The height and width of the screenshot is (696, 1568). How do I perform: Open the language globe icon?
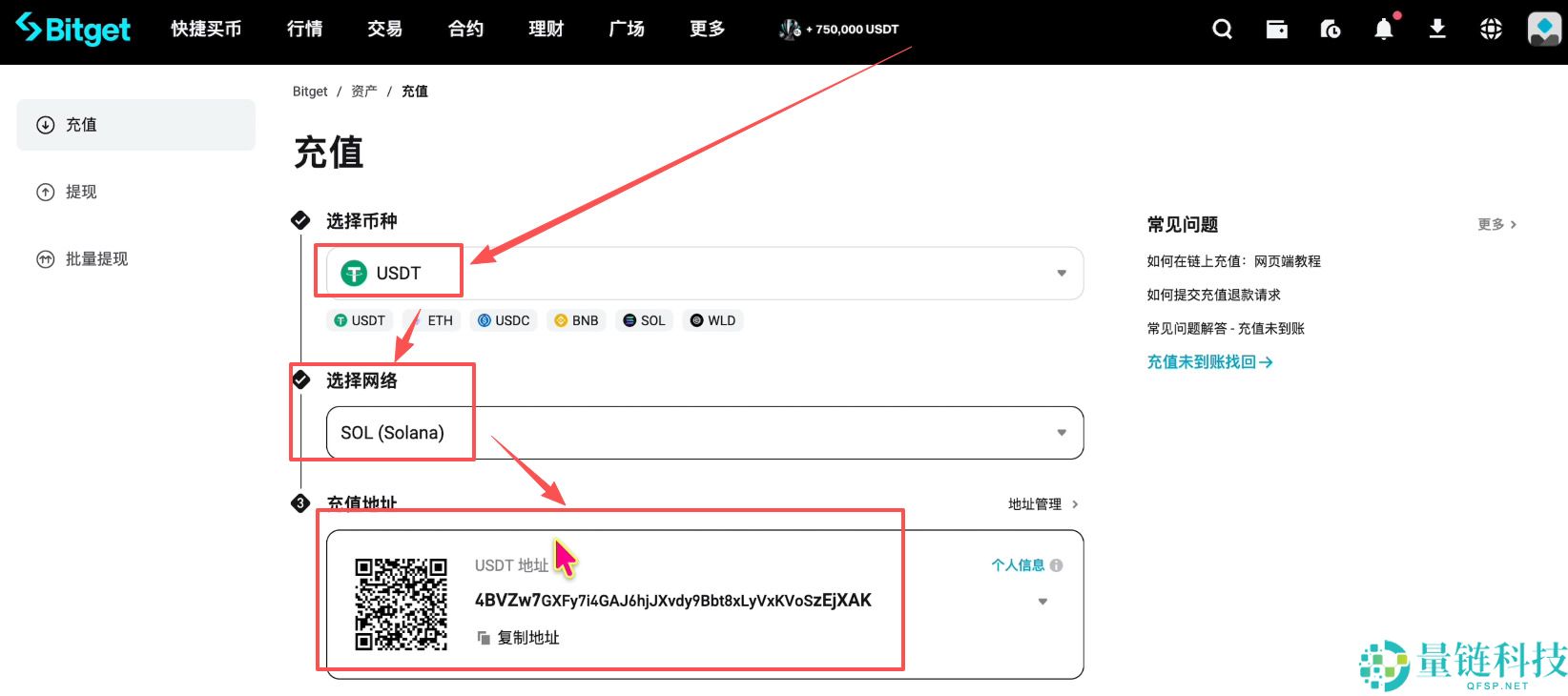[x=1491, y=30]
